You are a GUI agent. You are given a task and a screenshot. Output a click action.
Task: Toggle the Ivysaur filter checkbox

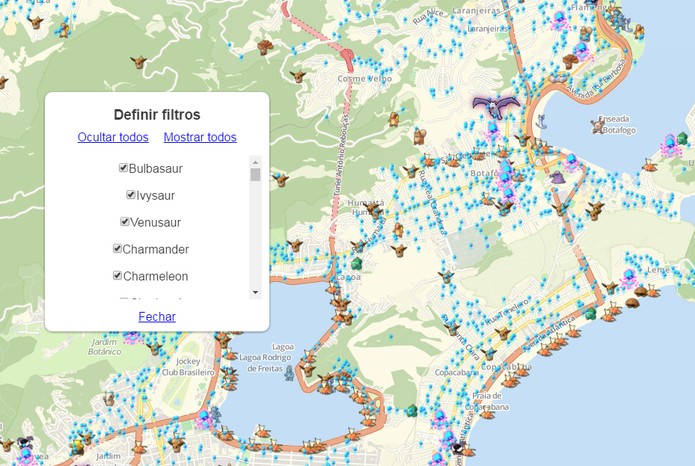coord(131,195)
